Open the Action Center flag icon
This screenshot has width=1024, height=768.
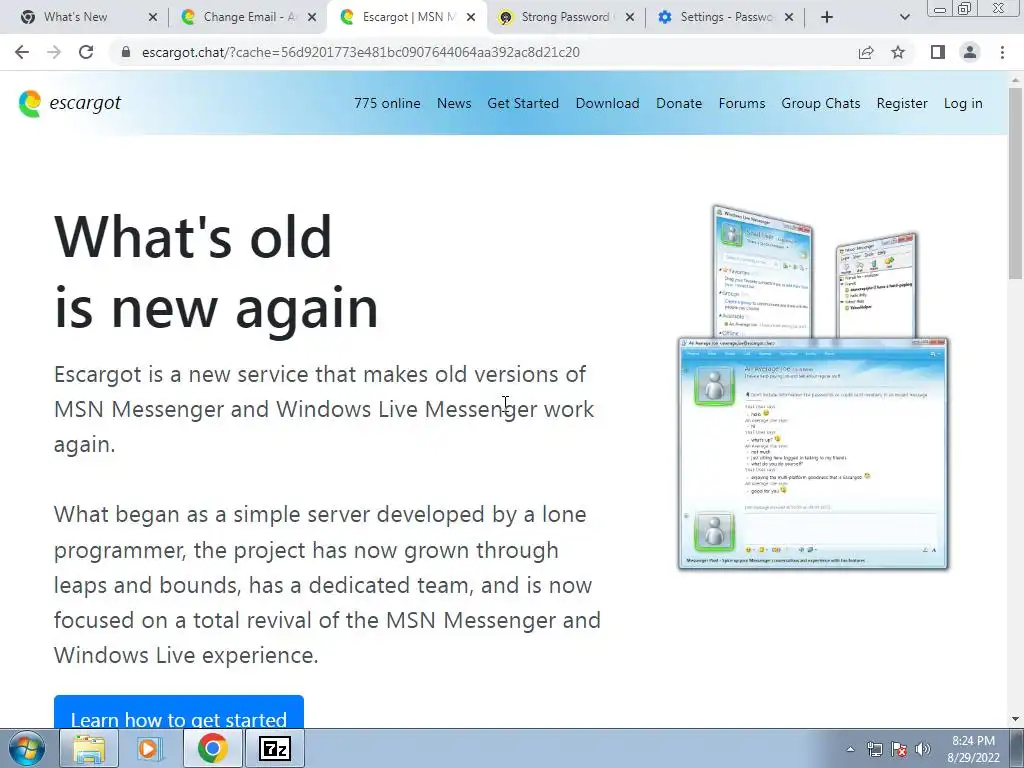click(x=899, y=749)
